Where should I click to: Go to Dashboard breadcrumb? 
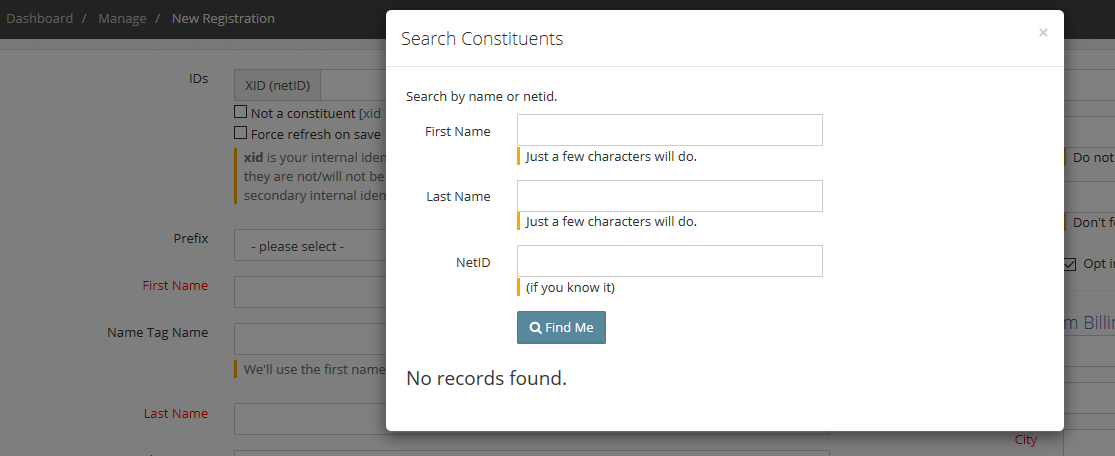[40, 18]
